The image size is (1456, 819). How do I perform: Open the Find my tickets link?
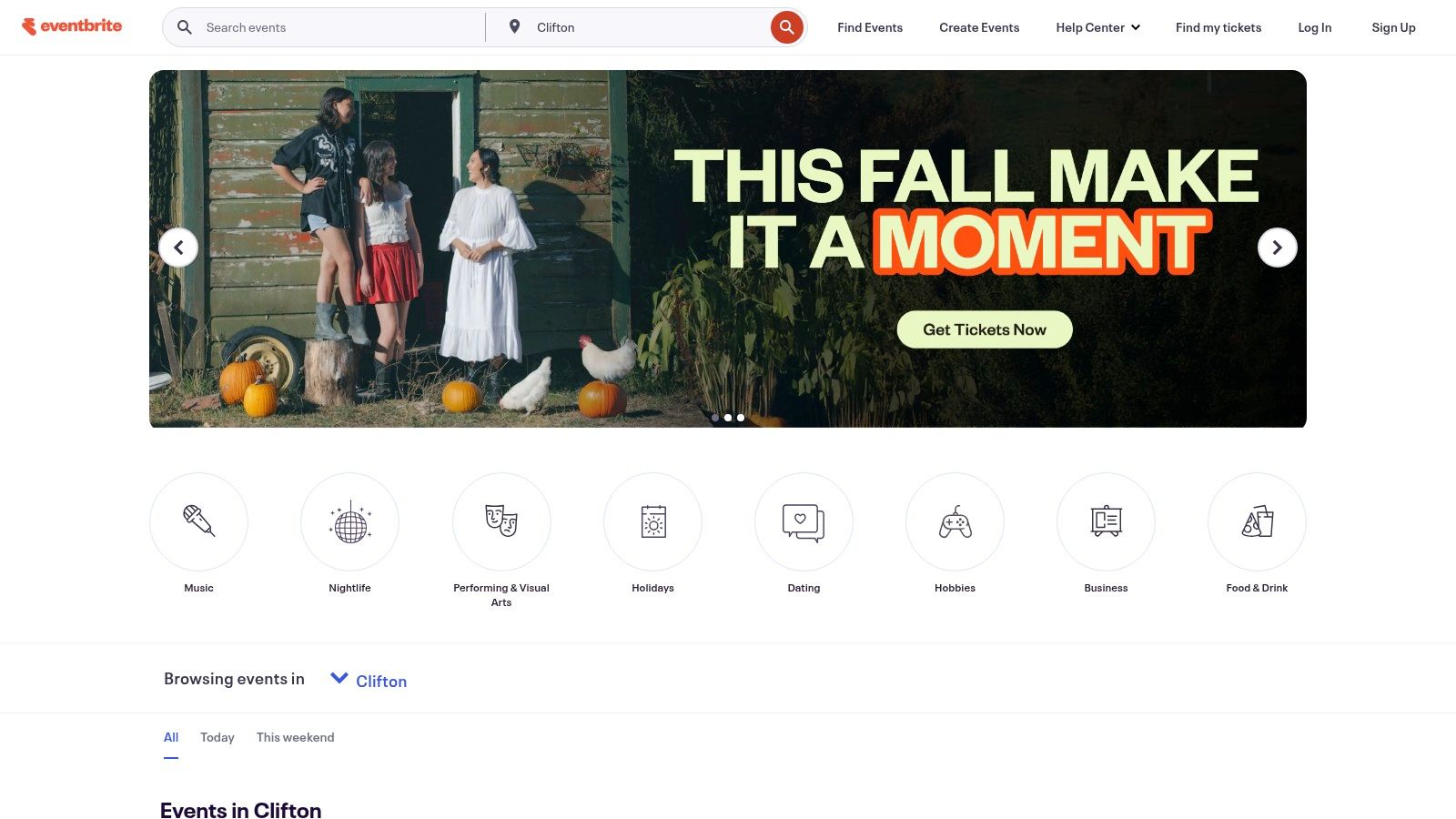coord(1218,27)
